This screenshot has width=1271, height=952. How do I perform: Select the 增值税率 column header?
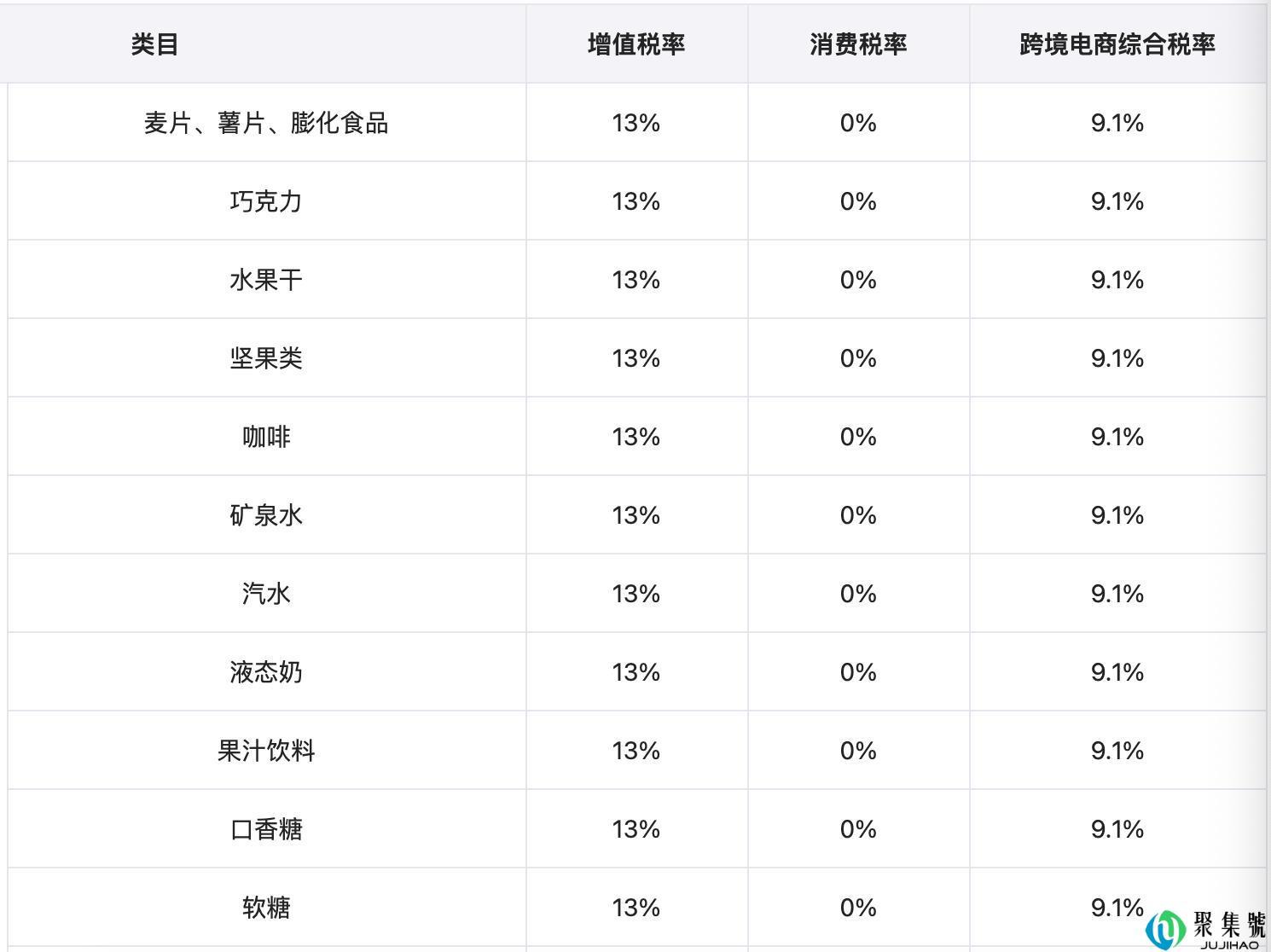click(636, 44)
